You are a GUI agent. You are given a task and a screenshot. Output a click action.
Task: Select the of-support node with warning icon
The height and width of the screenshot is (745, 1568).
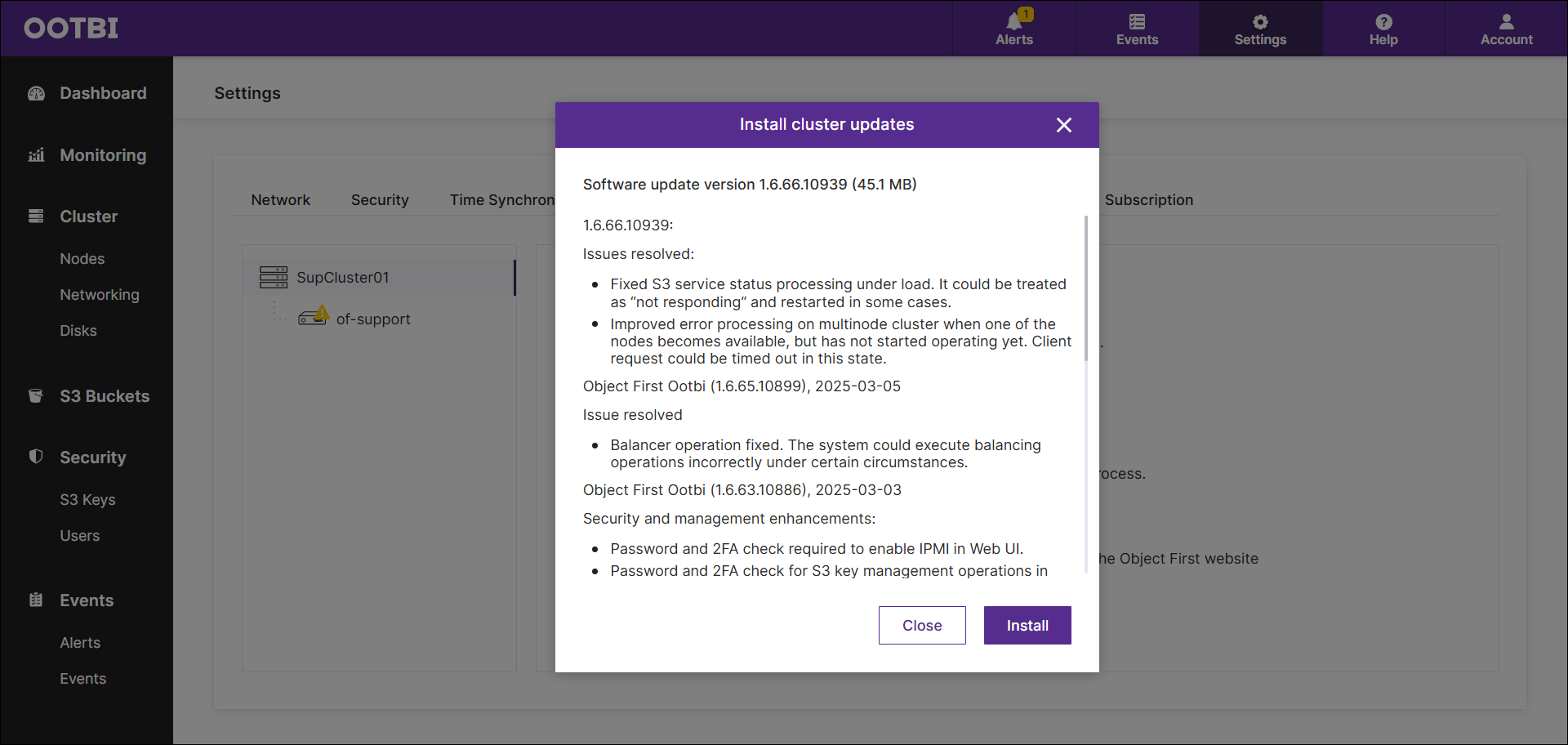(354, 319)
